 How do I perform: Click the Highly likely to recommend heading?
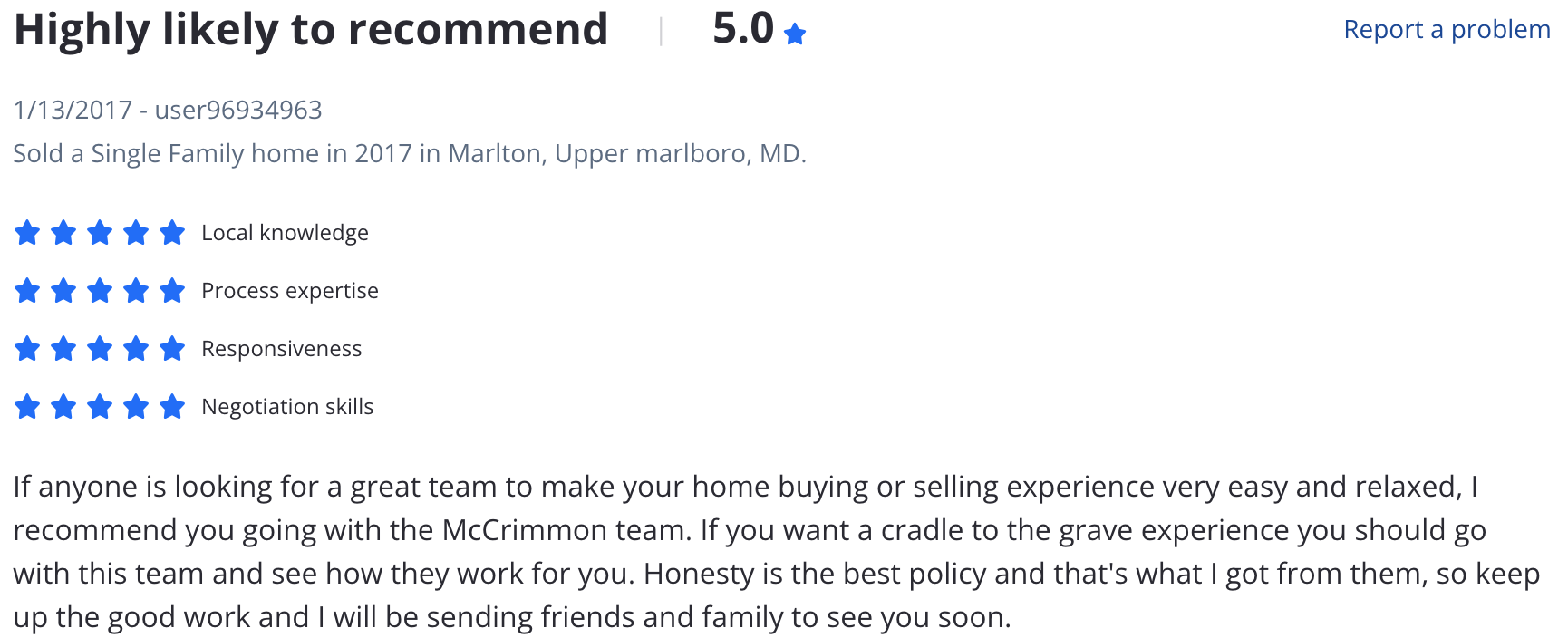[311, 30]
